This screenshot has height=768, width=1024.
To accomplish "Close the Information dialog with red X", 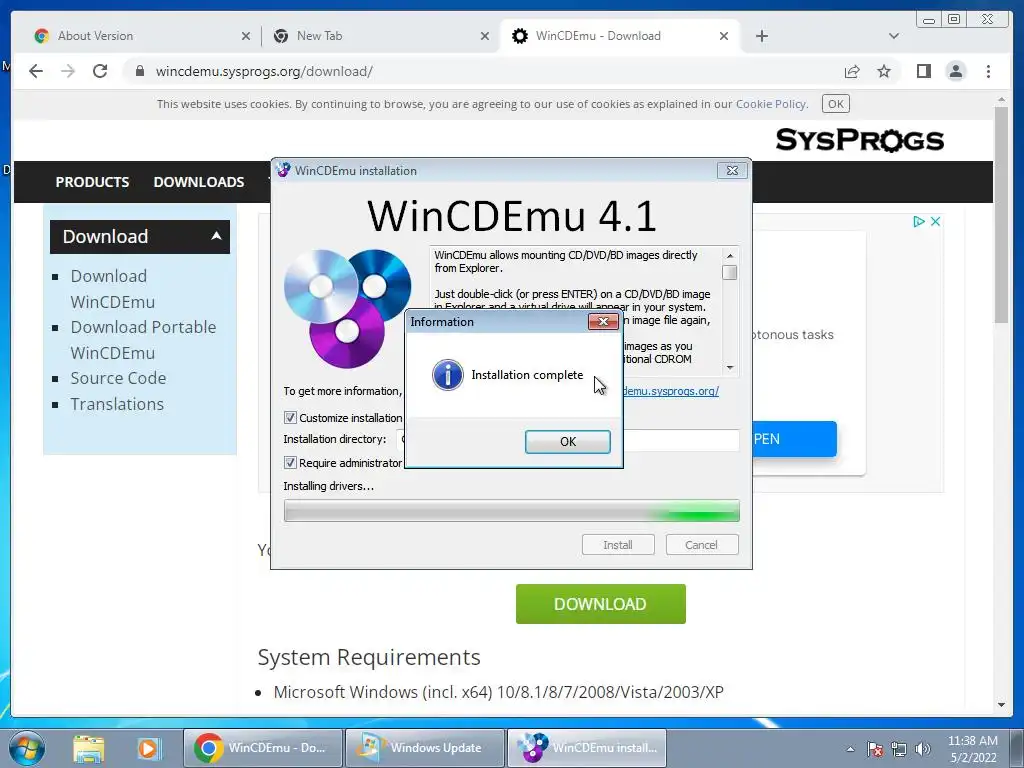I will (603, 321).
